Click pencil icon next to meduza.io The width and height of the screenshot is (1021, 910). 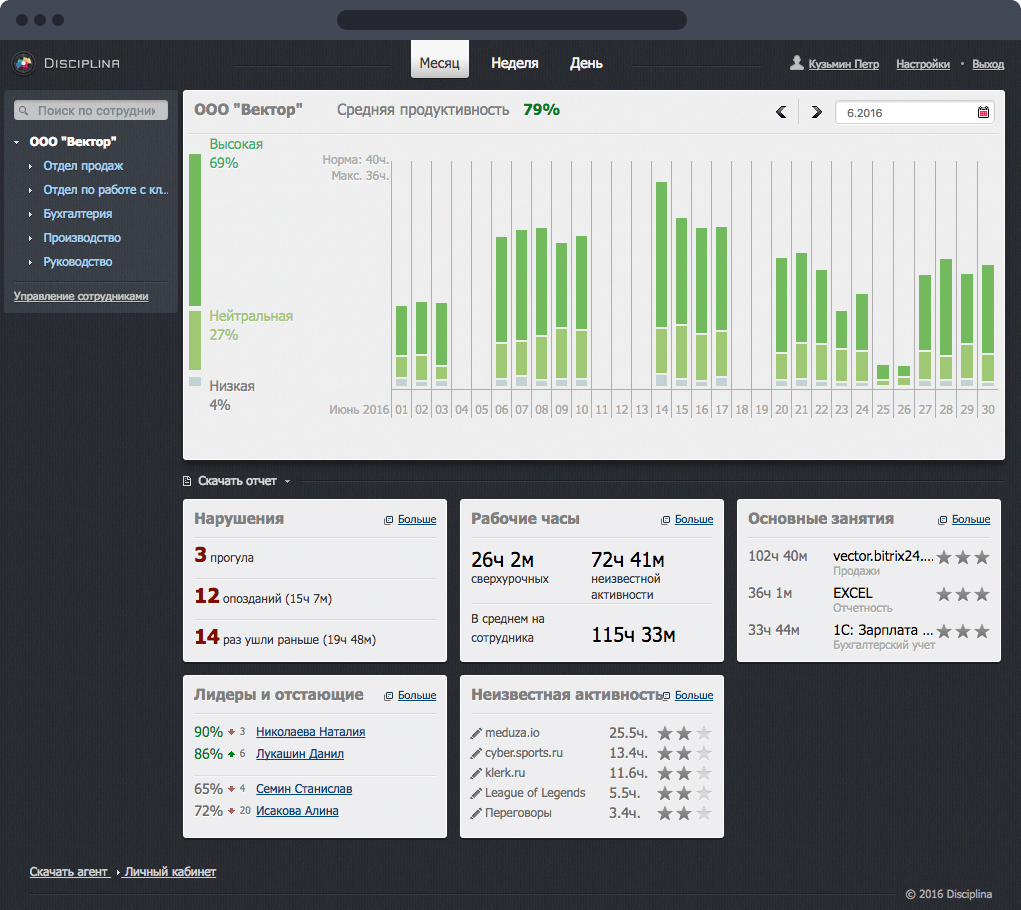point(476,733)
